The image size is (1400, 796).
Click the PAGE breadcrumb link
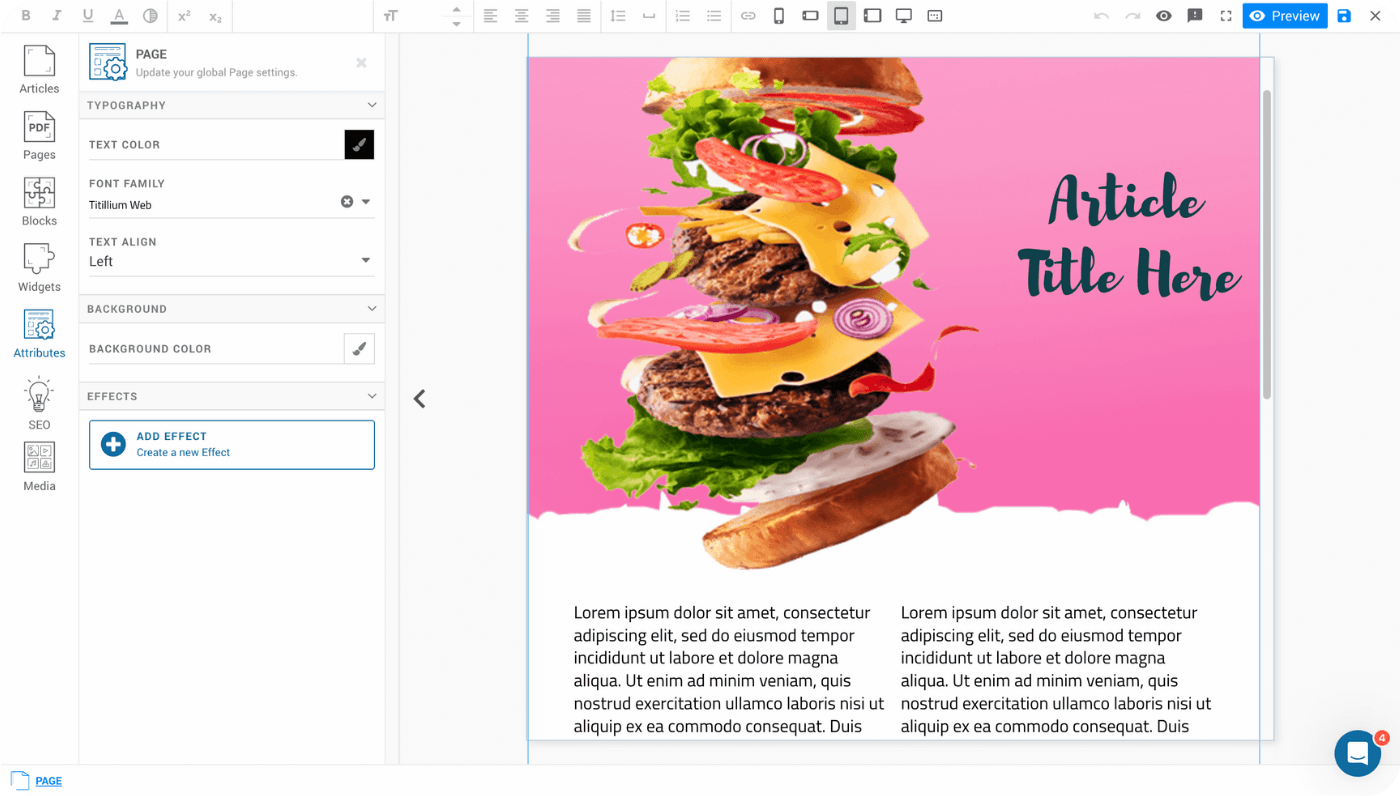[x=48, y=782]
